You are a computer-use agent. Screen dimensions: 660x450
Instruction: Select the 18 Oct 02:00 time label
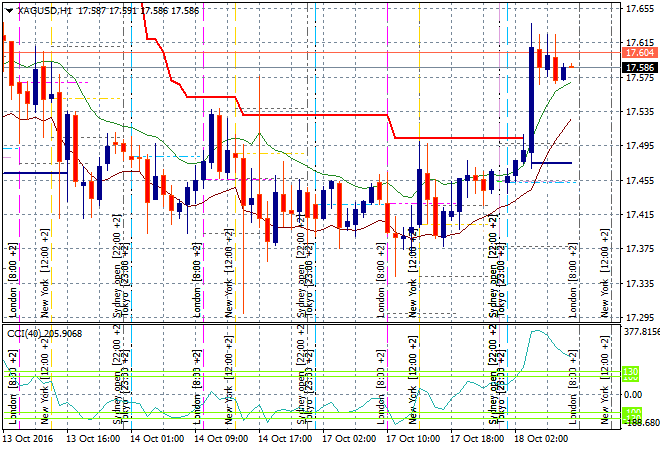pyautogui.click(x=543, y=438)
